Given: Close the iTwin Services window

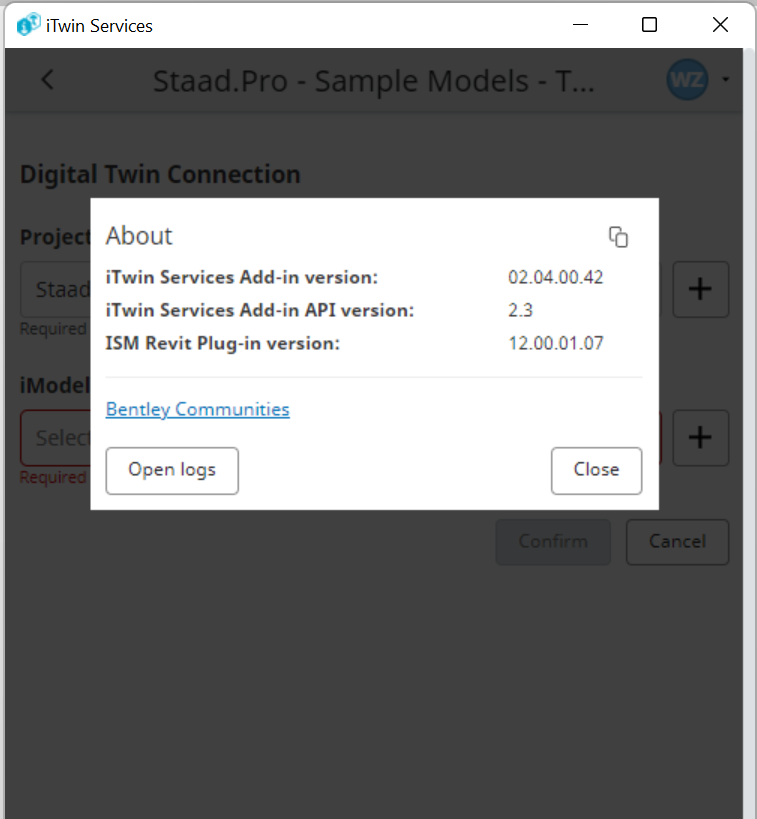Looking at the screenshot, I should pyautogui.click(x=720, y=25).
